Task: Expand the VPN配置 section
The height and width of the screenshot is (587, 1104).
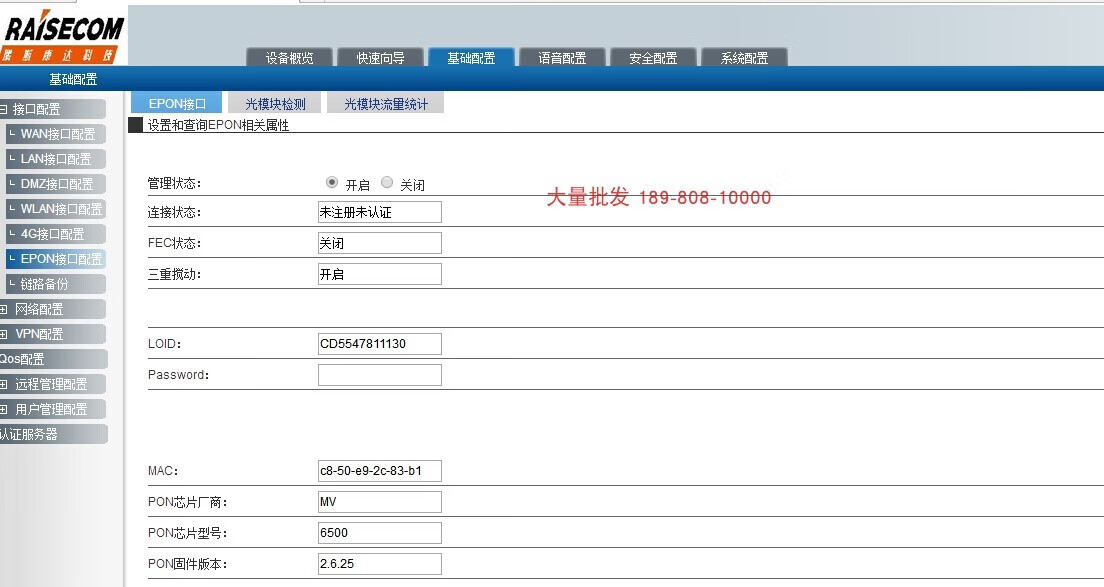Action: [4, 334]
